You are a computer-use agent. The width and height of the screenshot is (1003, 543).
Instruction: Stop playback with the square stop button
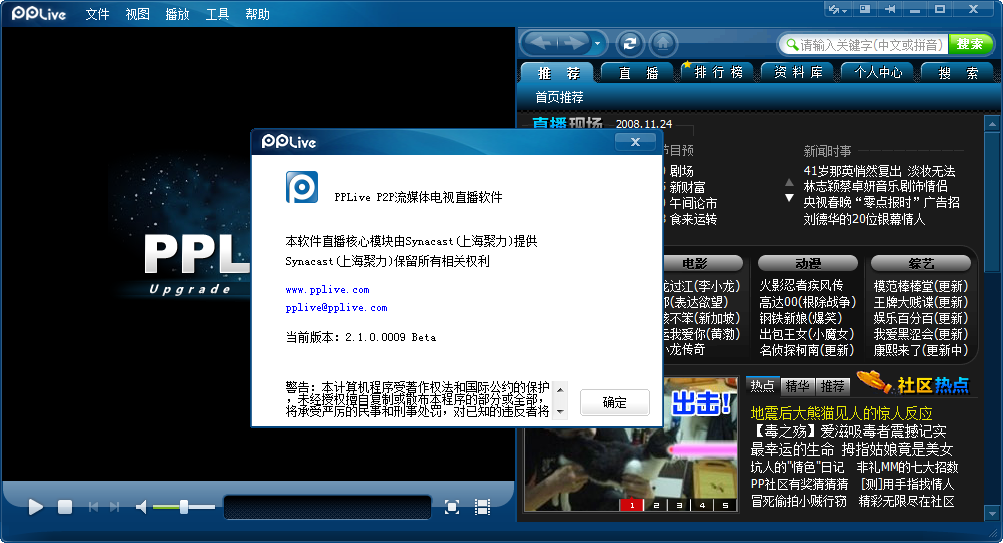coord(65,507)
